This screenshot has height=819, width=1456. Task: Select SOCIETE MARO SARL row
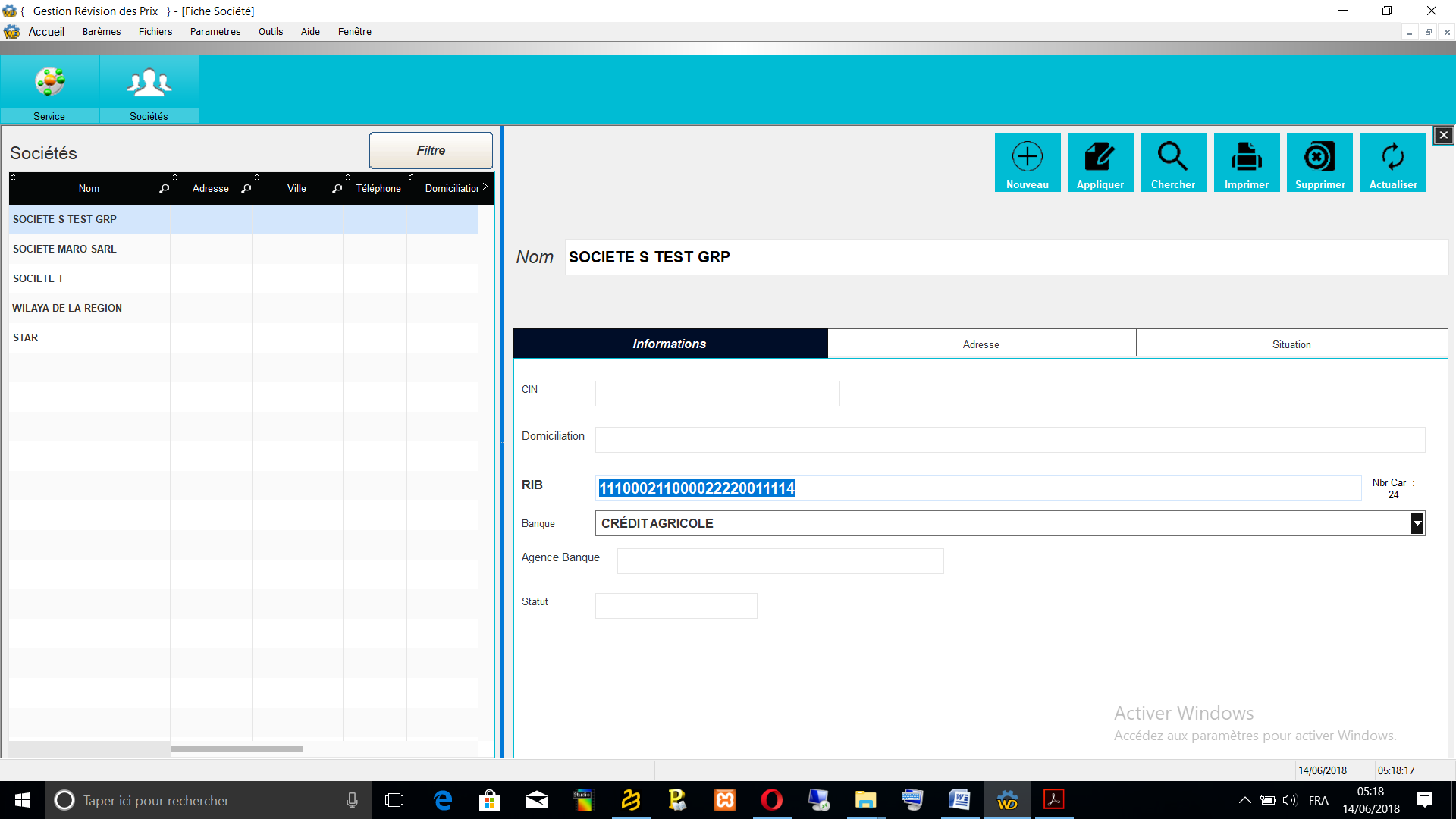tap(64, 249)
